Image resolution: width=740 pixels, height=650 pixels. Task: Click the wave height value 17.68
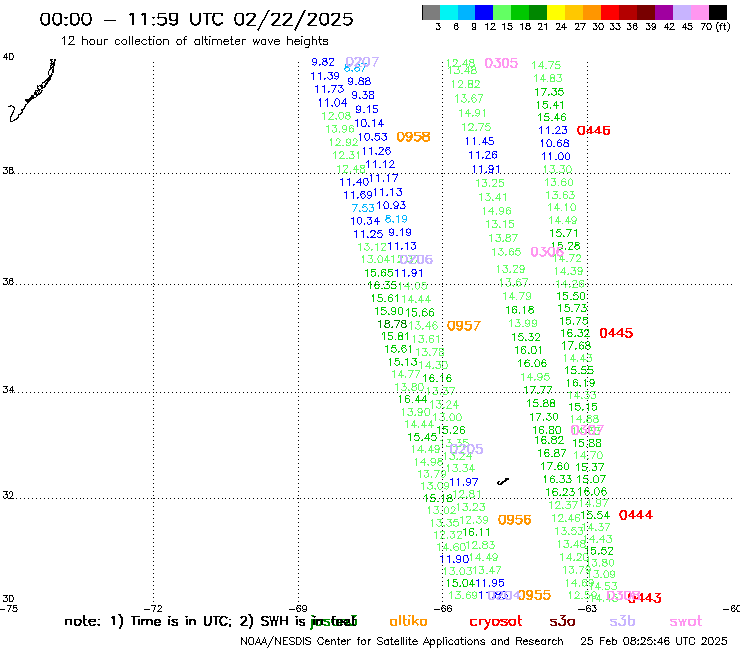pyautogui.click(x=576, y=346)
